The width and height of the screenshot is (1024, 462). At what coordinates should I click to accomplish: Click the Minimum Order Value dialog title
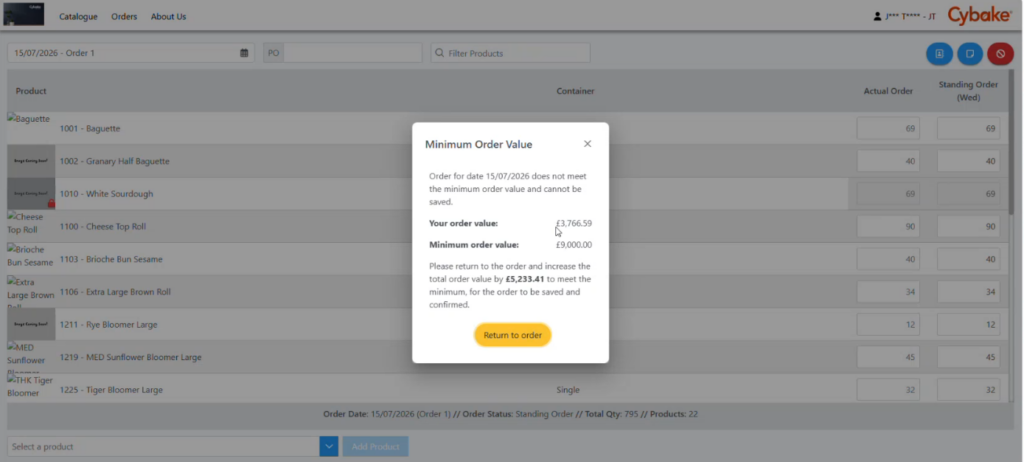pyautogui.click(x=479, y=144)
